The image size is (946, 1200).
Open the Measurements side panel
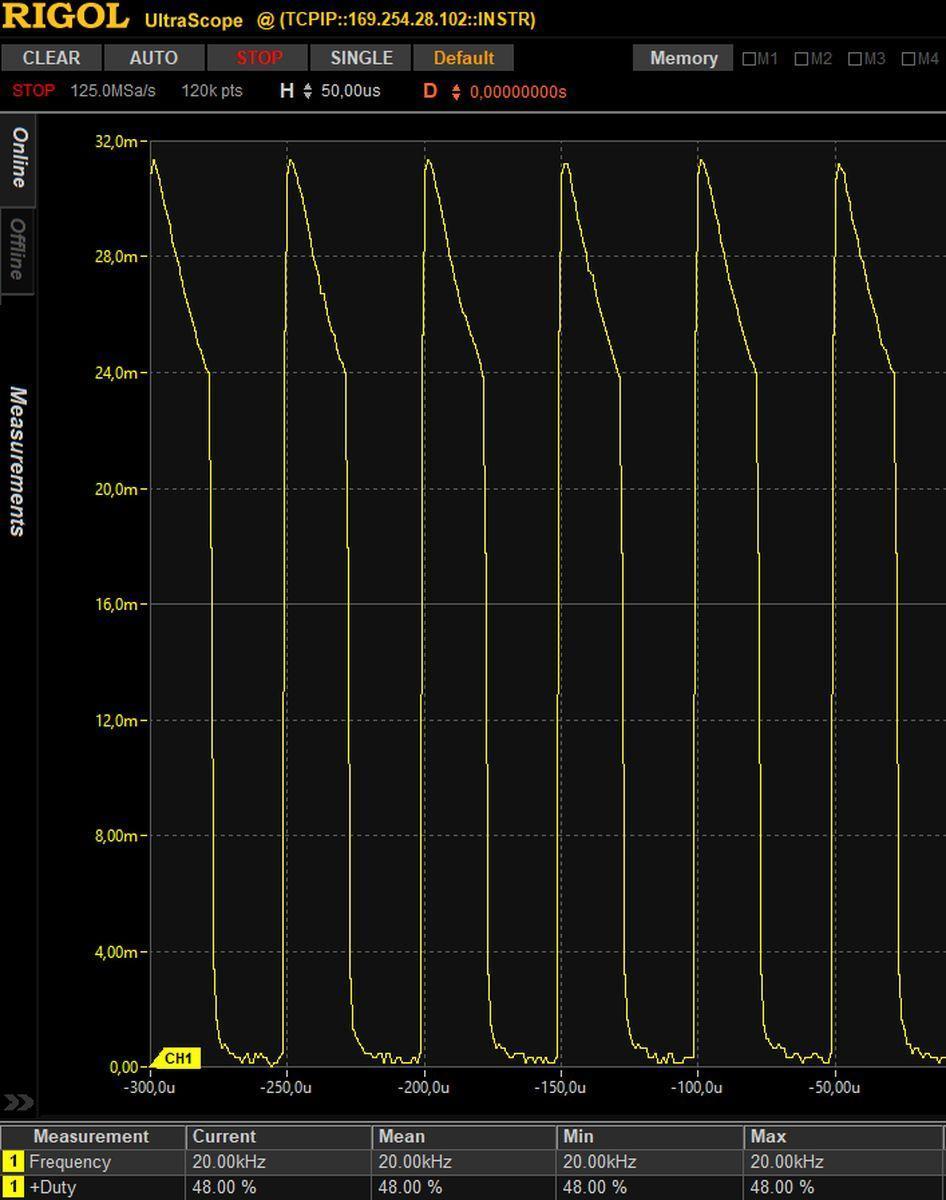[x=18, y=462]
